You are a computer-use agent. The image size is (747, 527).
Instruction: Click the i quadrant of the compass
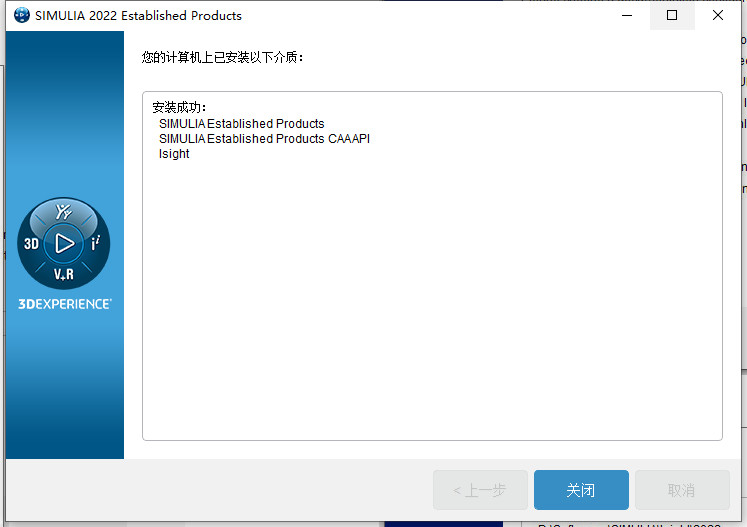[x=95, y=243]
